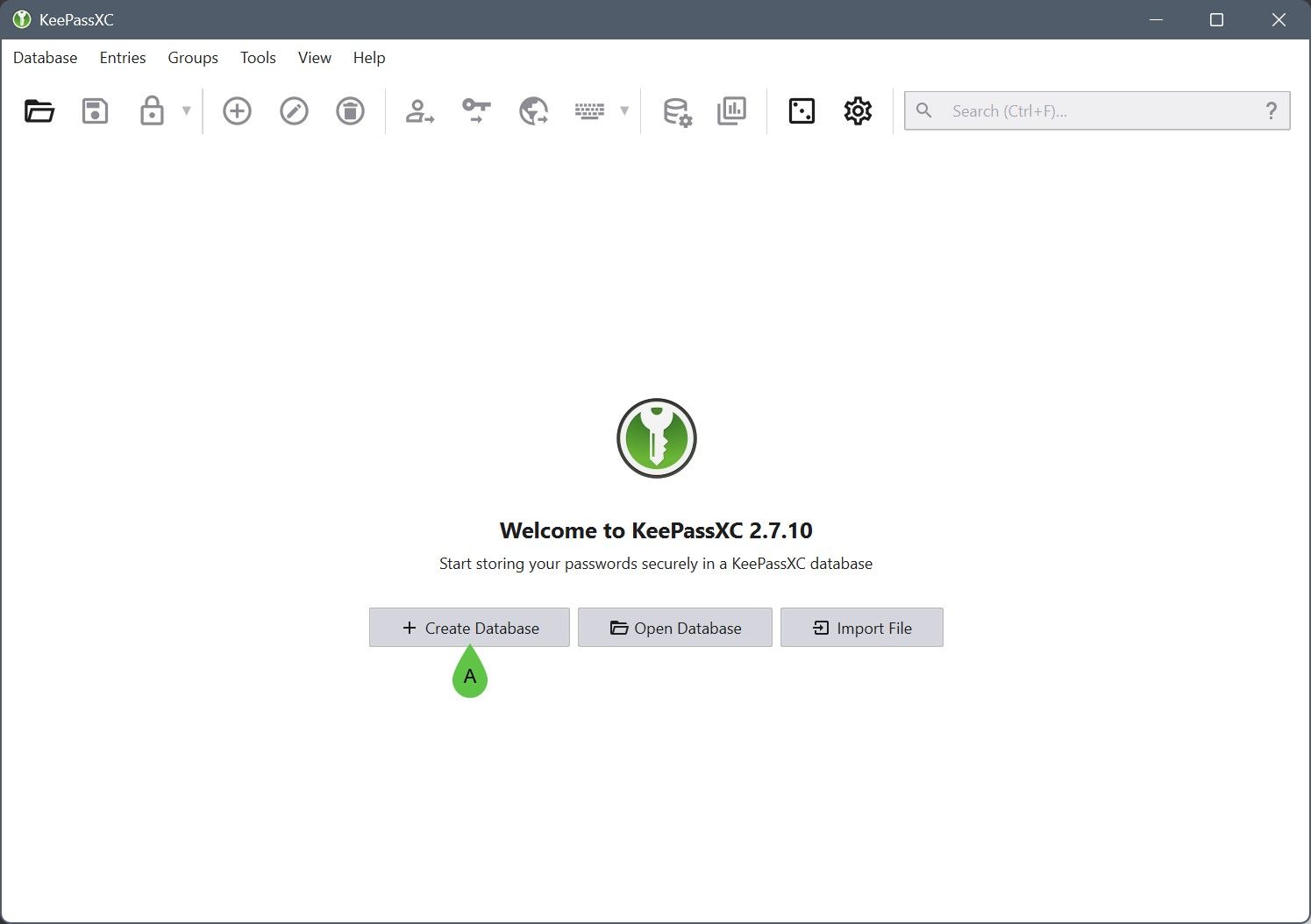Viewport: 1311px width, 924px height.
Task: Open the Tools menu
Action: pyautogui.click(x=258, y=58)
